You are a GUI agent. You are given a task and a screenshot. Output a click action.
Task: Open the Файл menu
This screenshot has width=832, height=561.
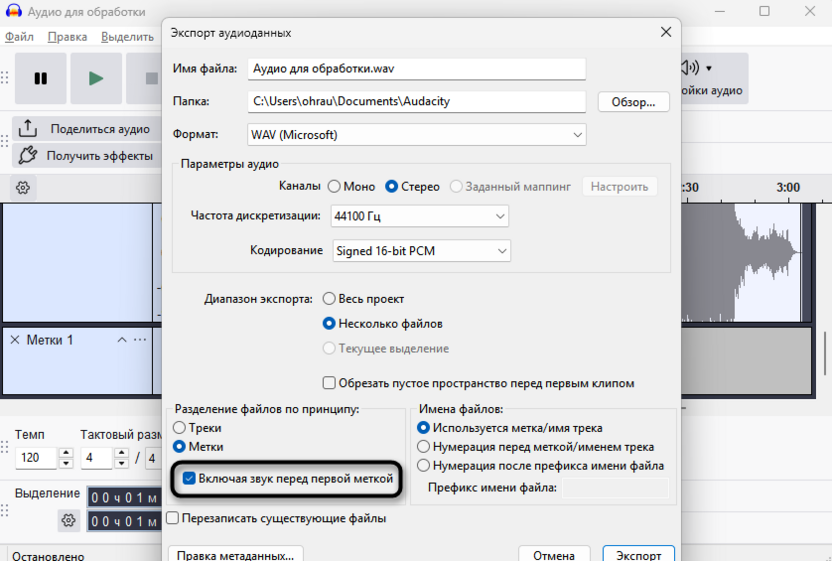point(19,37)
